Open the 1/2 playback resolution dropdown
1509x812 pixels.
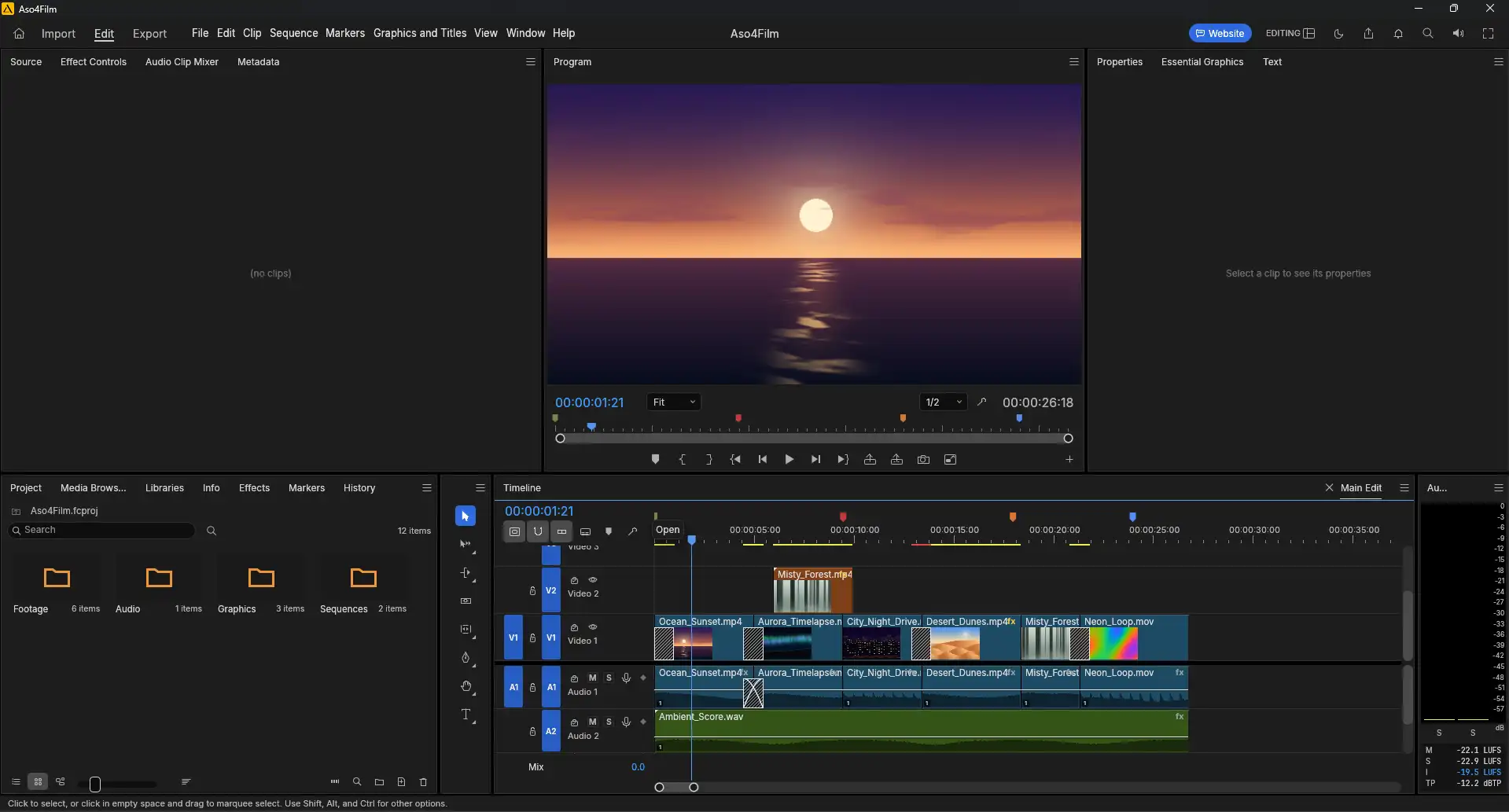click(944, 402)
